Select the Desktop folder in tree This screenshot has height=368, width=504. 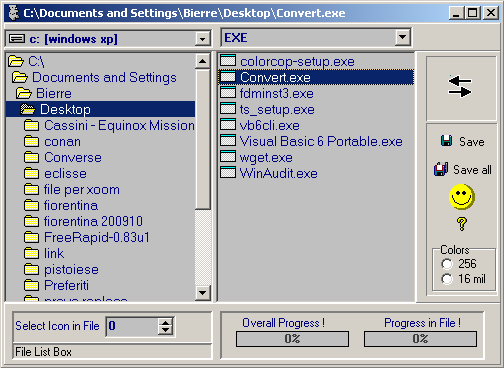click(100, 109)
